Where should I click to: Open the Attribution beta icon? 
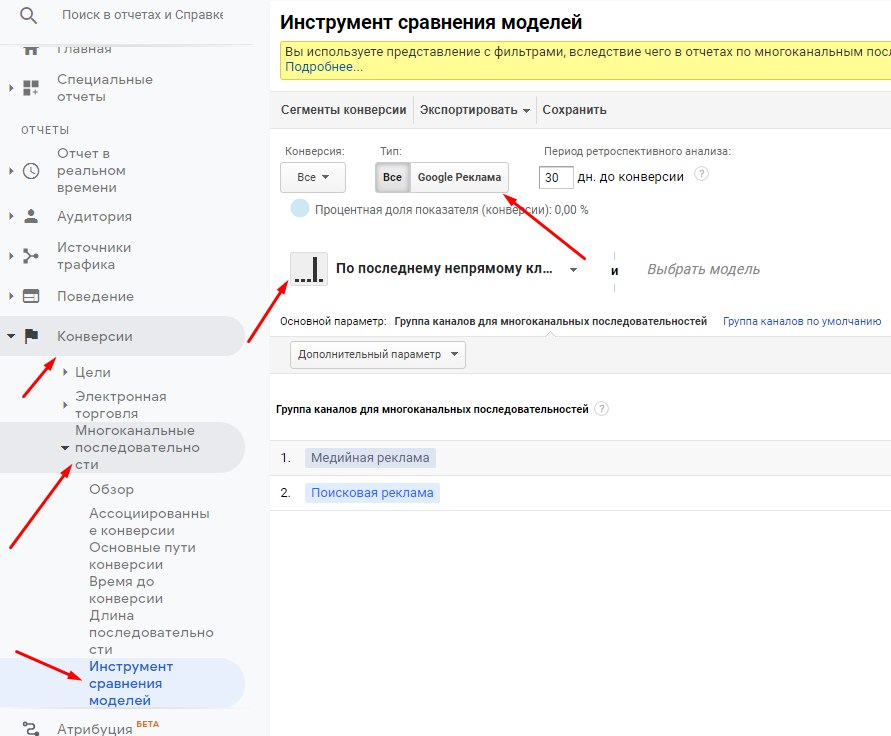click(31, 729)
